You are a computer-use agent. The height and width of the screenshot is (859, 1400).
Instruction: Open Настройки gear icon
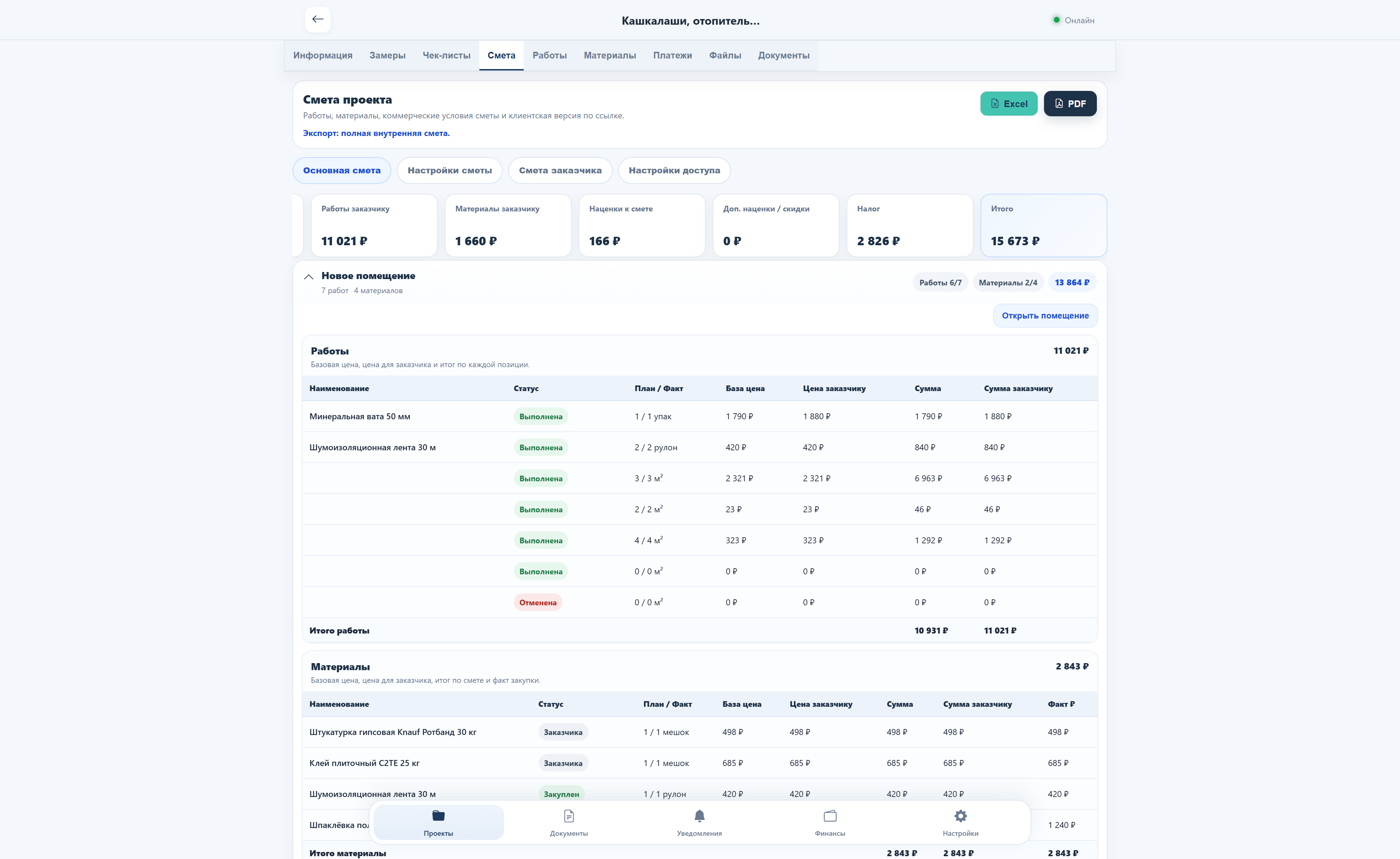click(x=960, y=816)
